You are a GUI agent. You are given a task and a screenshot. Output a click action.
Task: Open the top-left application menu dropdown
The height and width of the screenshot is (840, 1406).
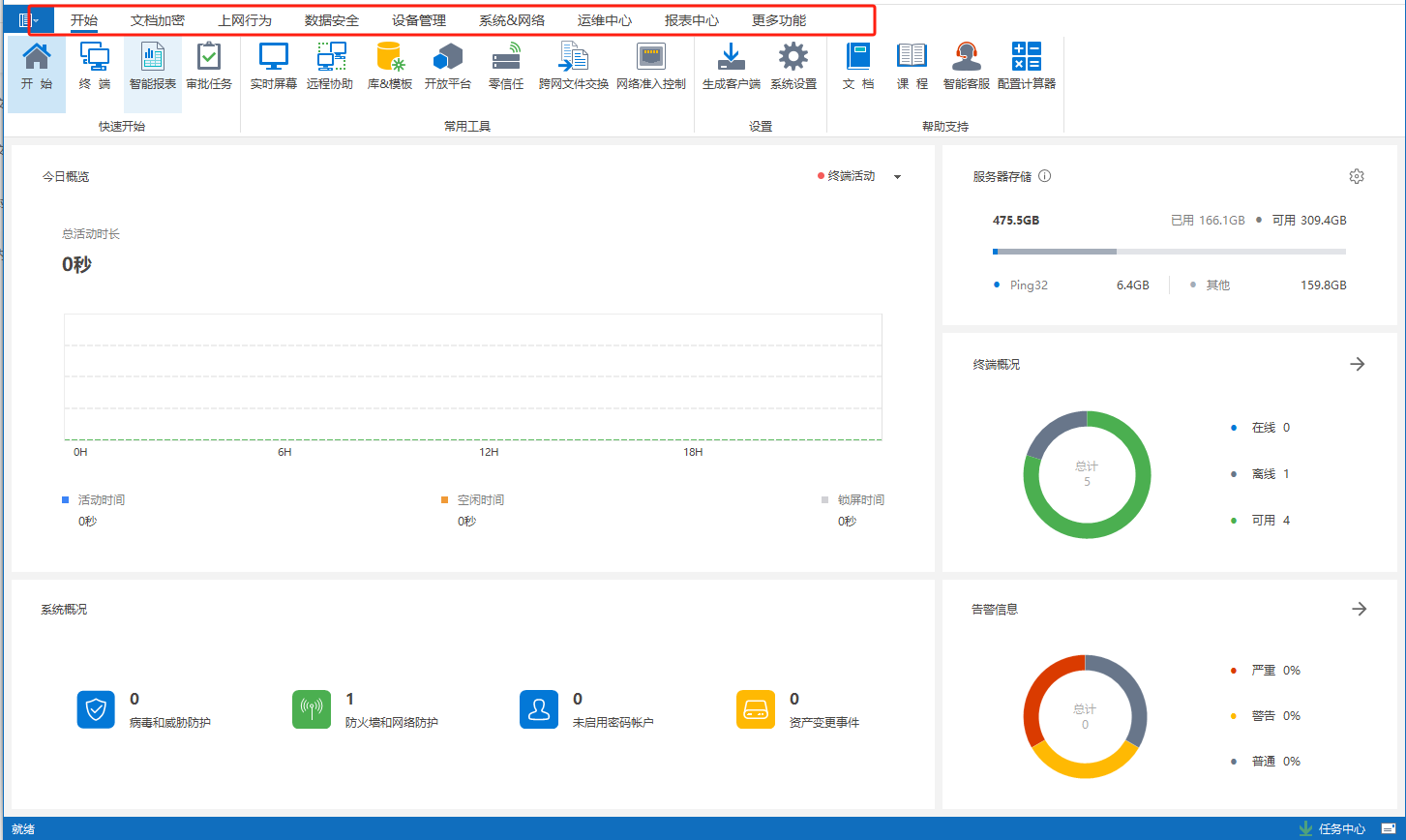pyautogui.click(x=28, y=20)
